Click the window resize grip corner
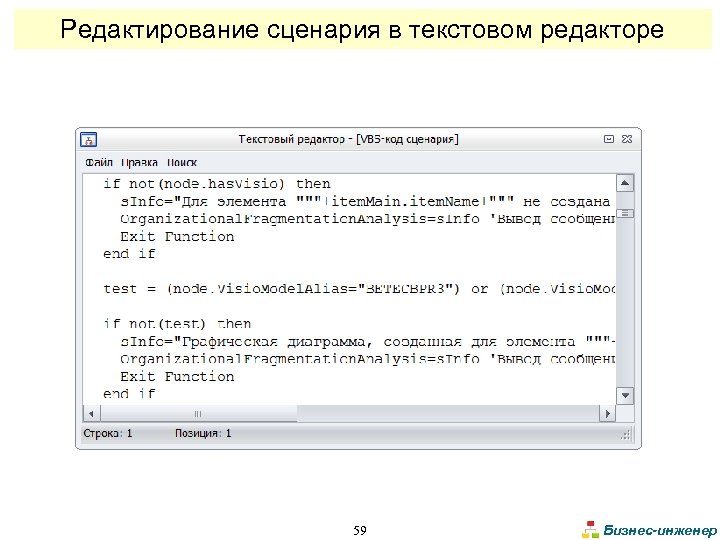Image resolution: width=720 pixels, height=540 pixels. click(x=627, y=434)
